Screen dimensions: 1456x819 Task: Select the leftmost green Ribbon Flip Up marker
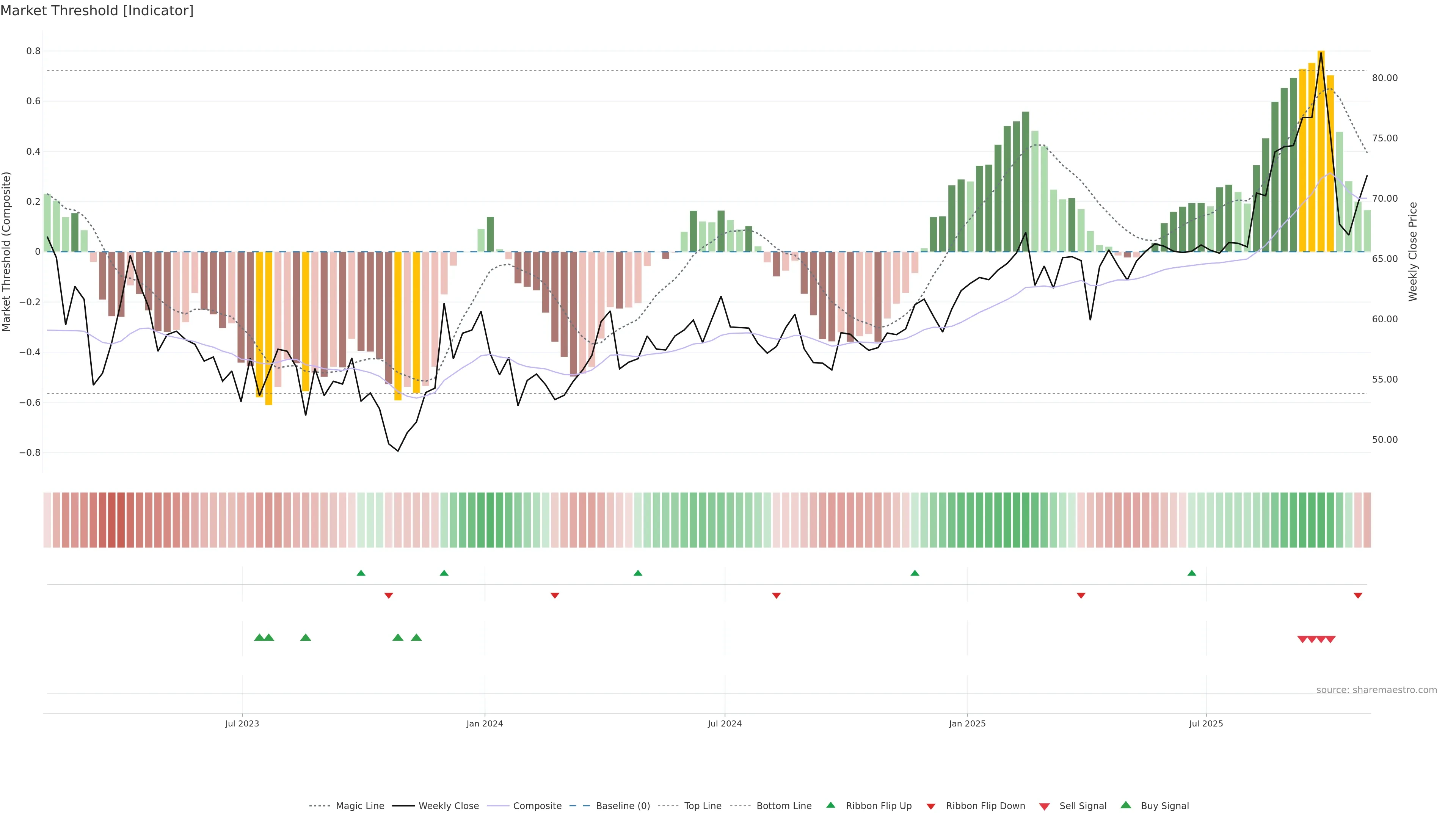pyautogui.click(x=361, y=573)
